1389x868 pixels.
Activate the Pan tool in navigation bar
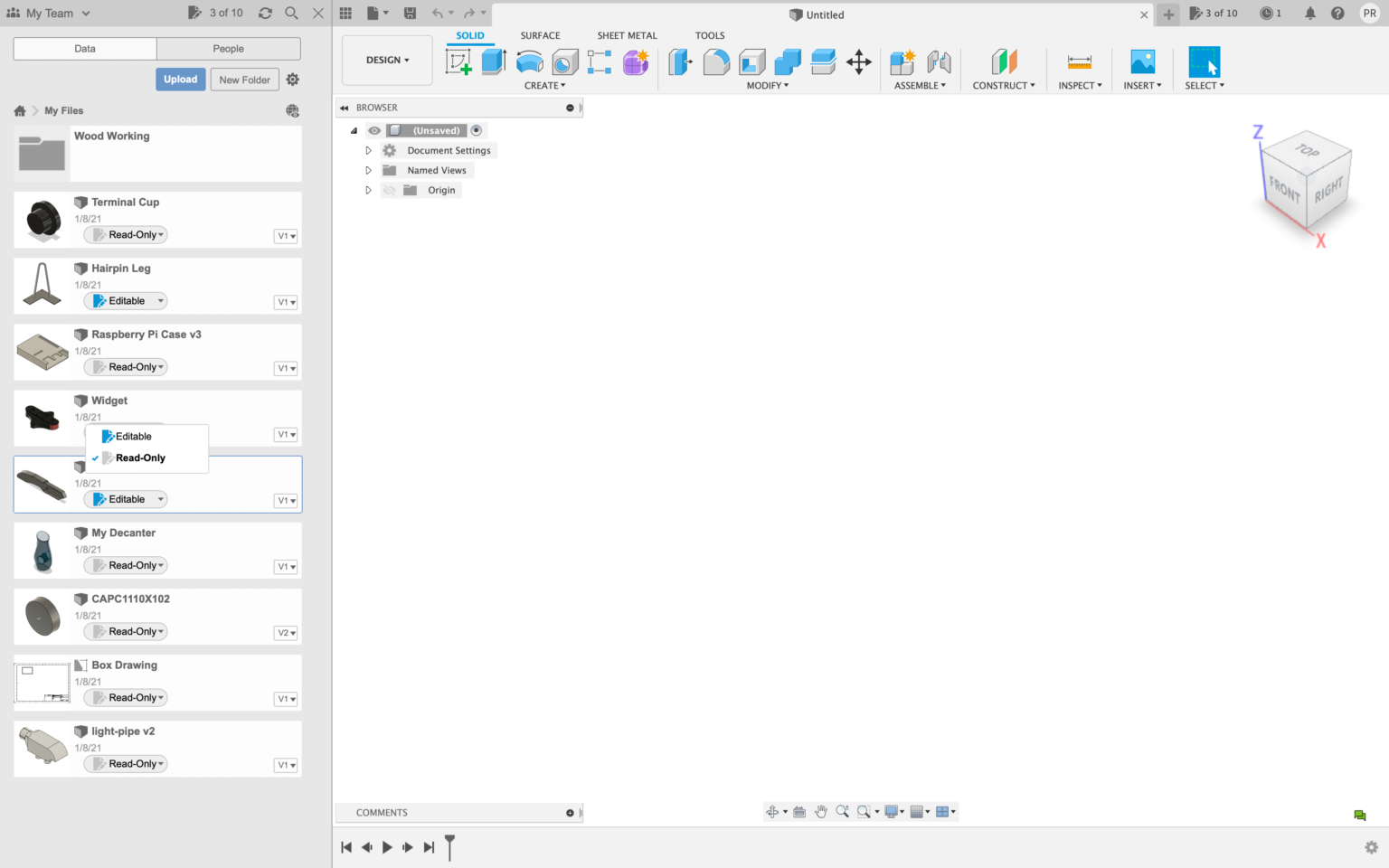pyautogui.click(x=821, y=811)
